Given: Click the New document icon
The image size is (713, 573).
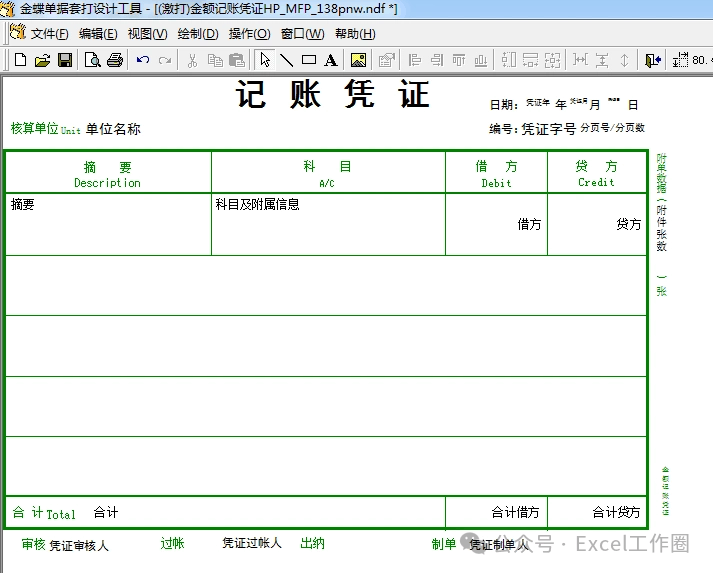Looking at the screenshot, I should click(x=20, y=60).
